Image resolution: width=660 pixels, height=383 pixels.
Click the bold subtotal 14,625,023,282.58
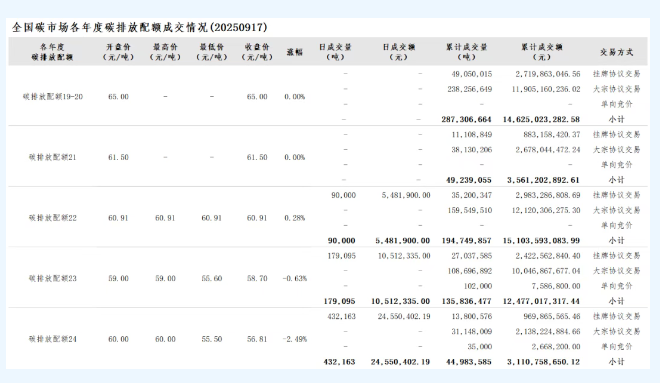[541, 120]
